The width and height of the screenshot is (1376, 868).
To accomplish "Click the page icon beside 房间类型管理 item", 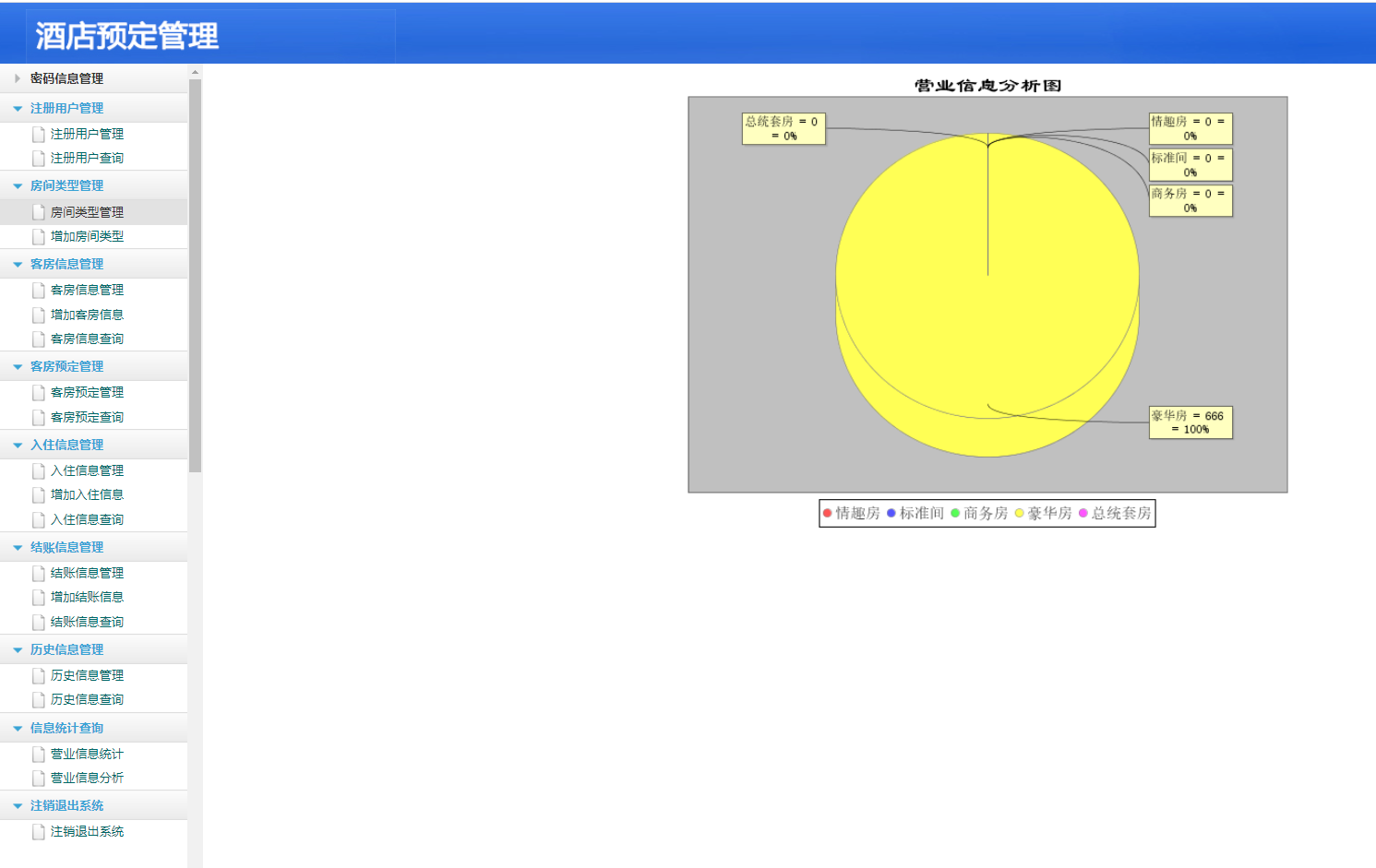I will pos(39,212).
